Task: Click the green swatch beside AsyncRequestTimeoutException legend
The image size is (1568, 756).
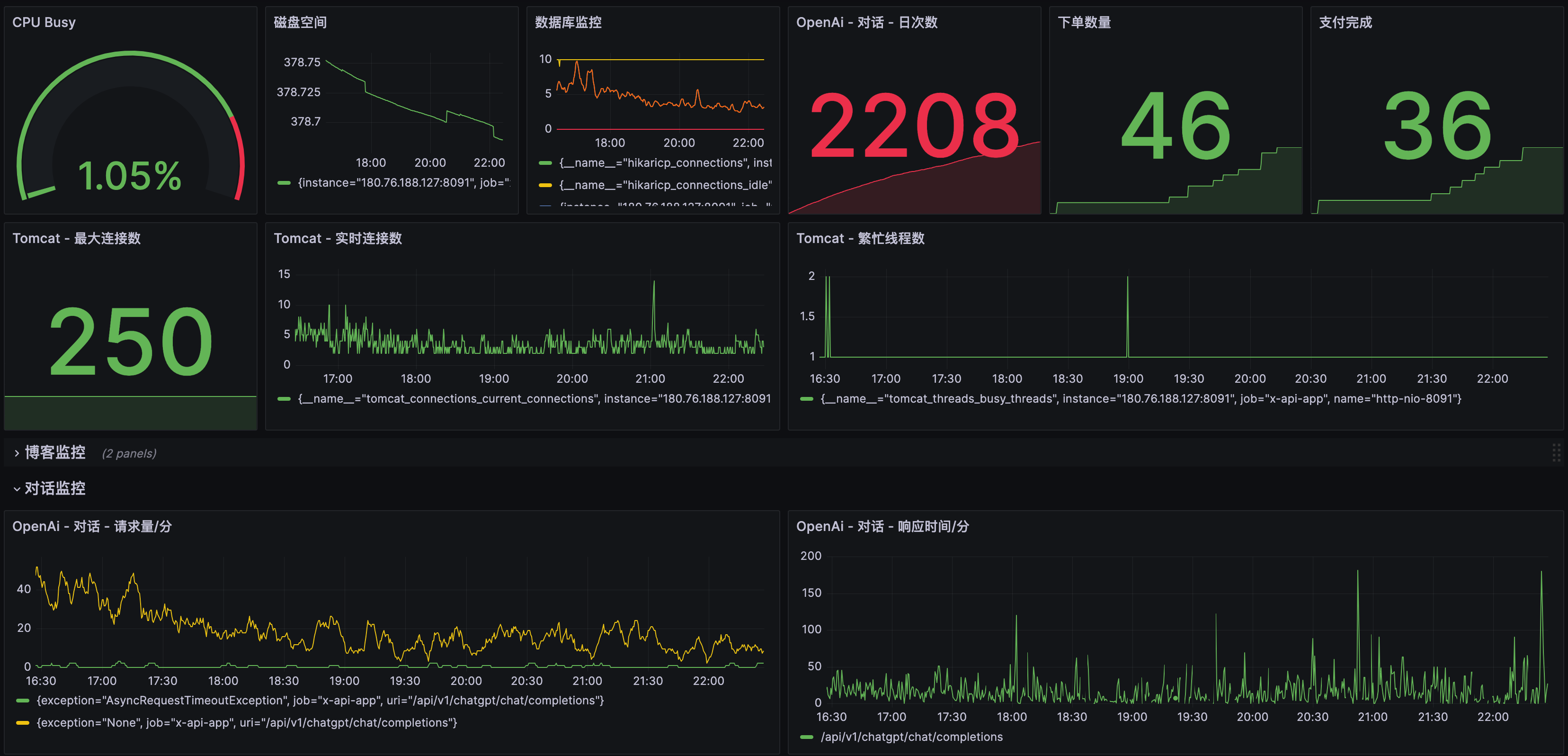Action: 23,701
